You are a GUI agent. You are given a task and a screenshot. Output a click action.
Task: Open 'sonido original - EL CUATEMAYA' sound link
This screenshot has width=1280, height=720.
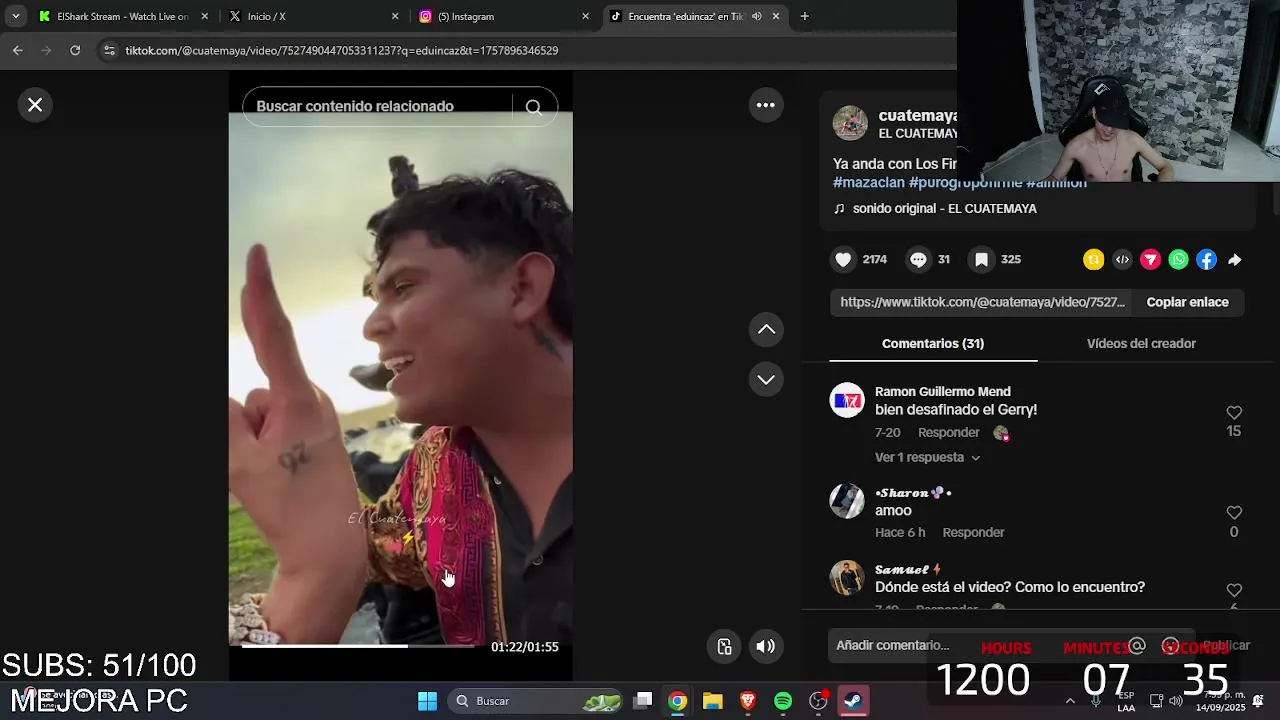coord(944,209)
